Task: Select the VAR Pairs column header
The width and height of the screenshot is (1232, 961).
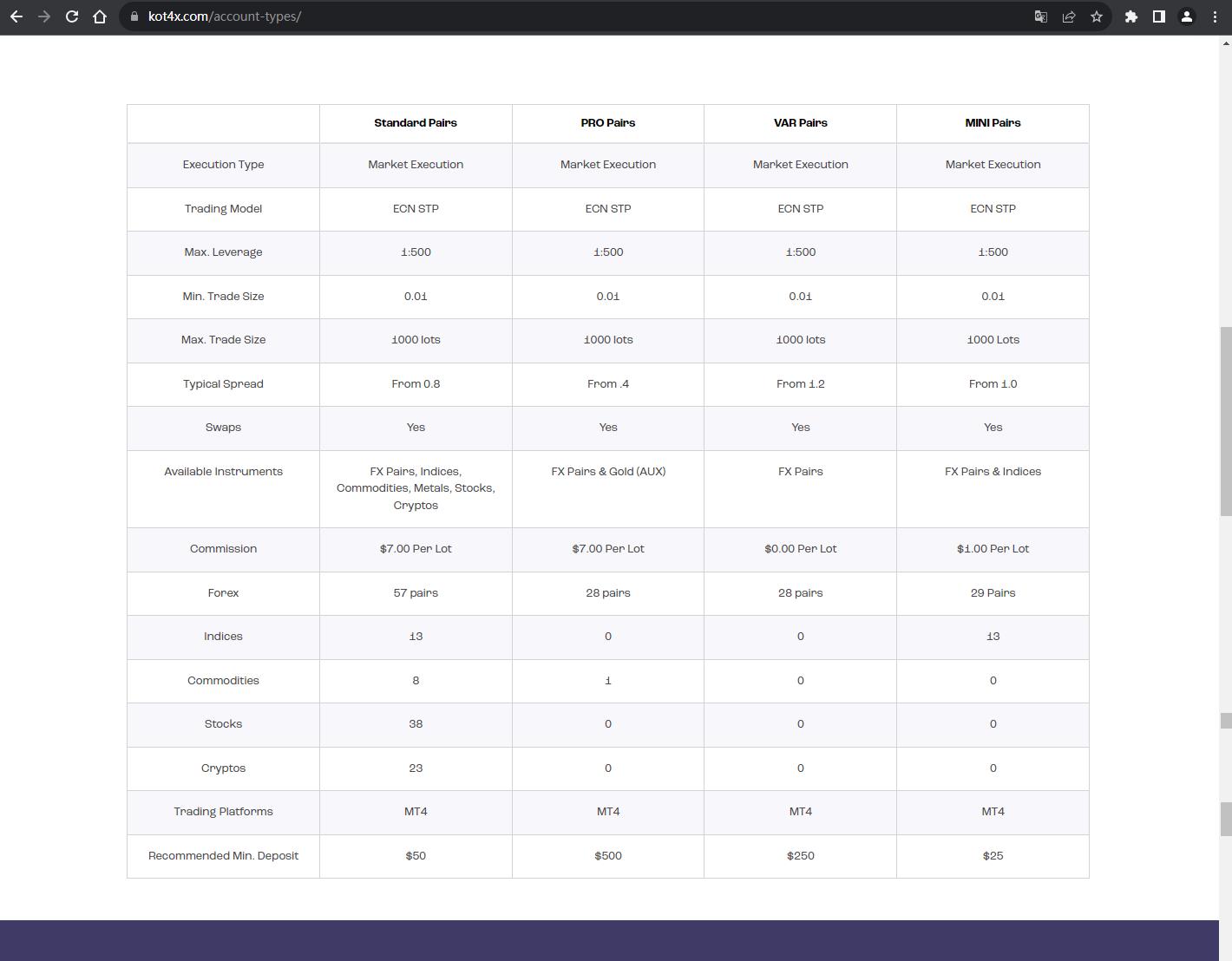Action: (801, 123)
